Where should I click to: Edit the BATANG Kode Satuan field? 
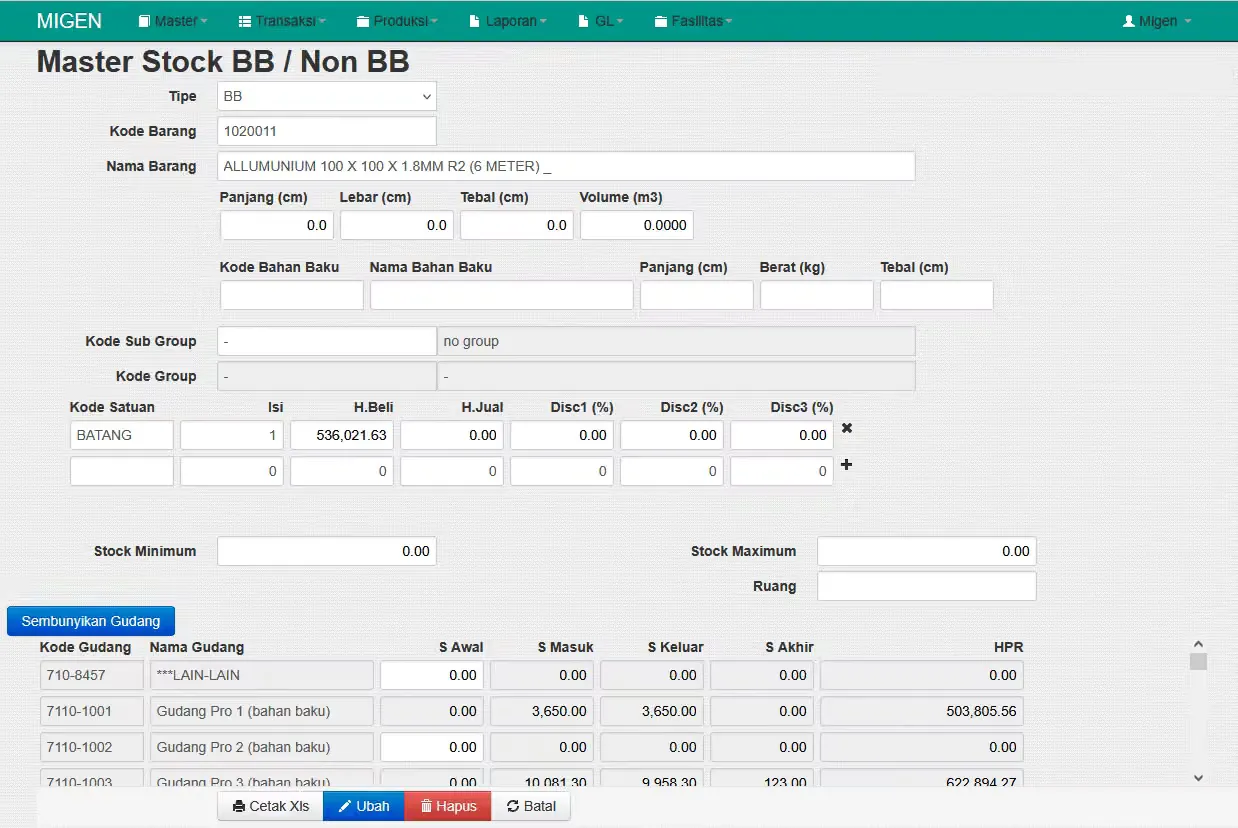(x=122, y=436)
